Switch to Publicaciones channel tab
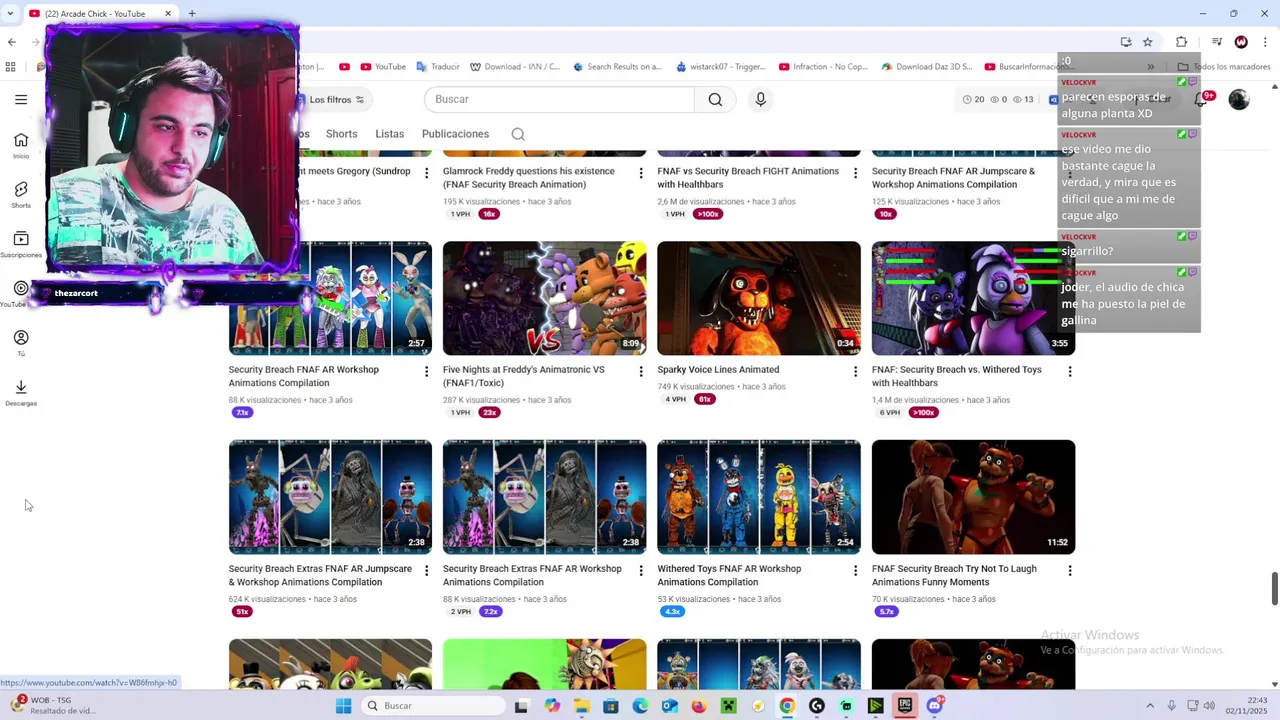 pos(455,134)
